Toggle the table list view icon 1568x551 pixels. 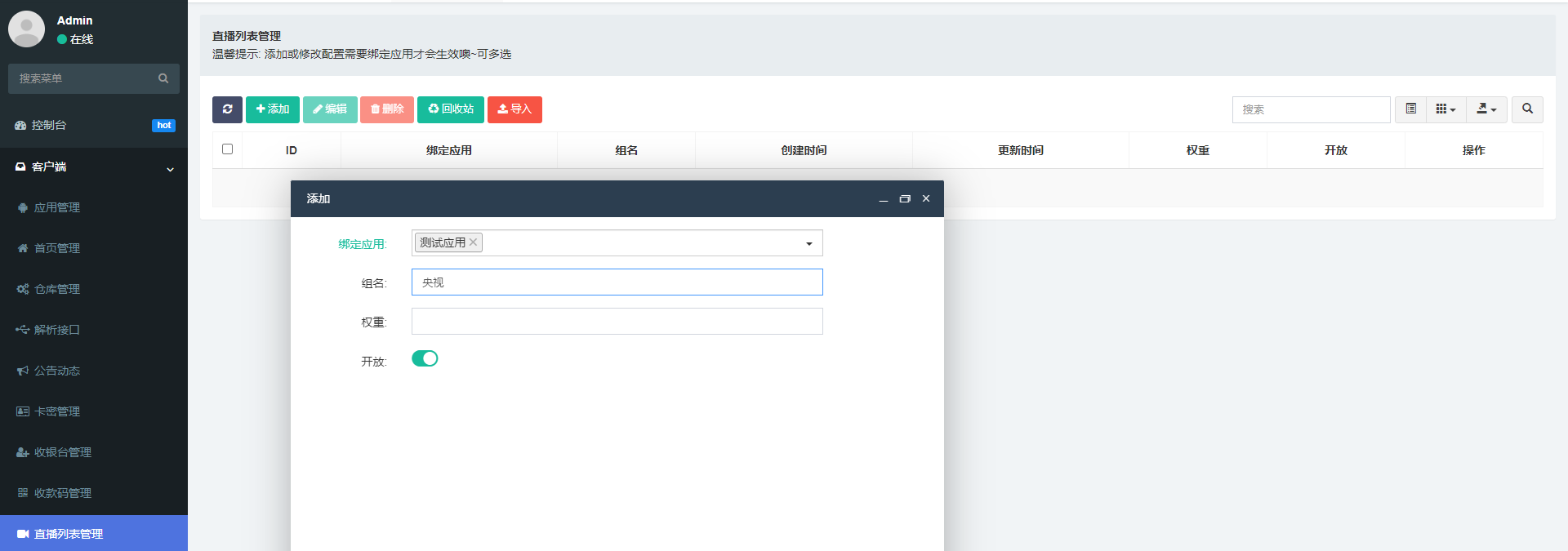pyautogui.click(x=1410, y=109)
